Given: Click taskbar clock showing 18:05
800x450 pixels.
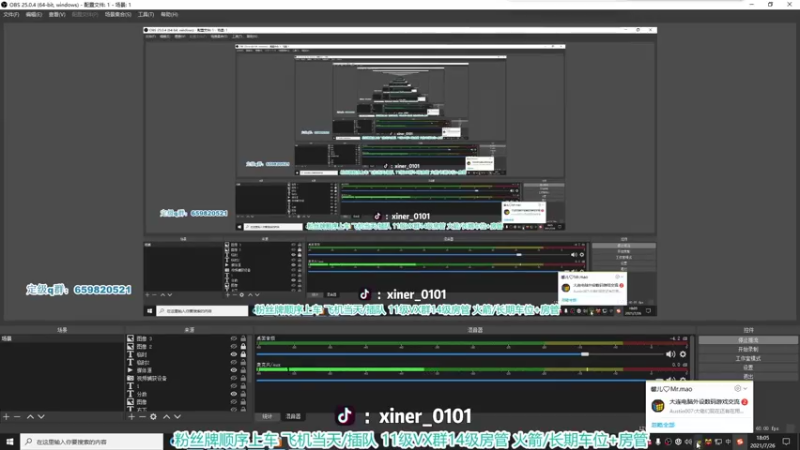Looking at the screenshot, I should pyautogui.click(x=763, y=442).
